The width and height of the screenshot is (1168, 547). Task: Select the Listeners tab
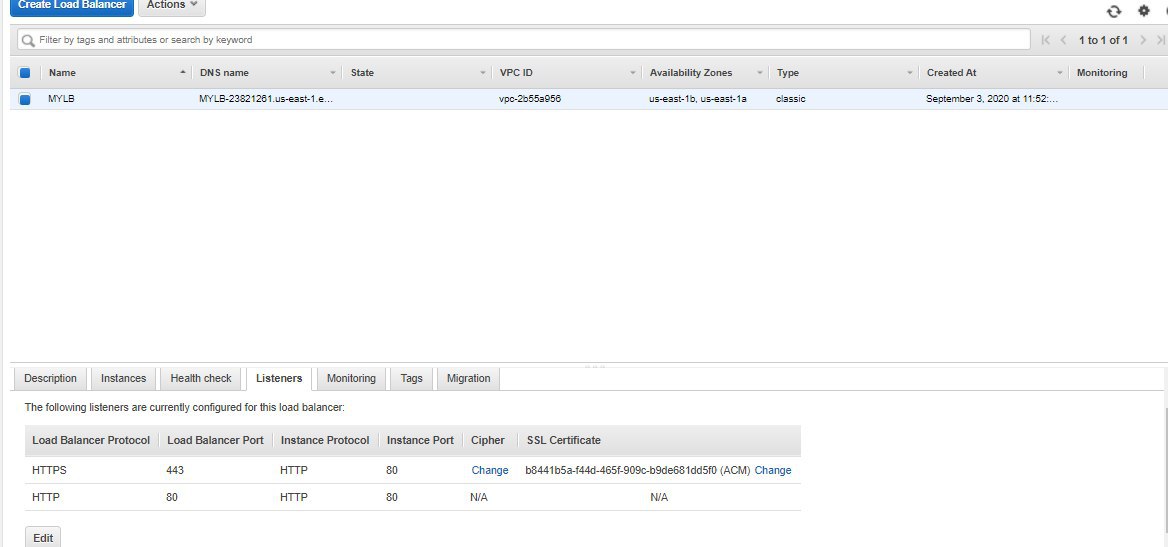point(279,379)
